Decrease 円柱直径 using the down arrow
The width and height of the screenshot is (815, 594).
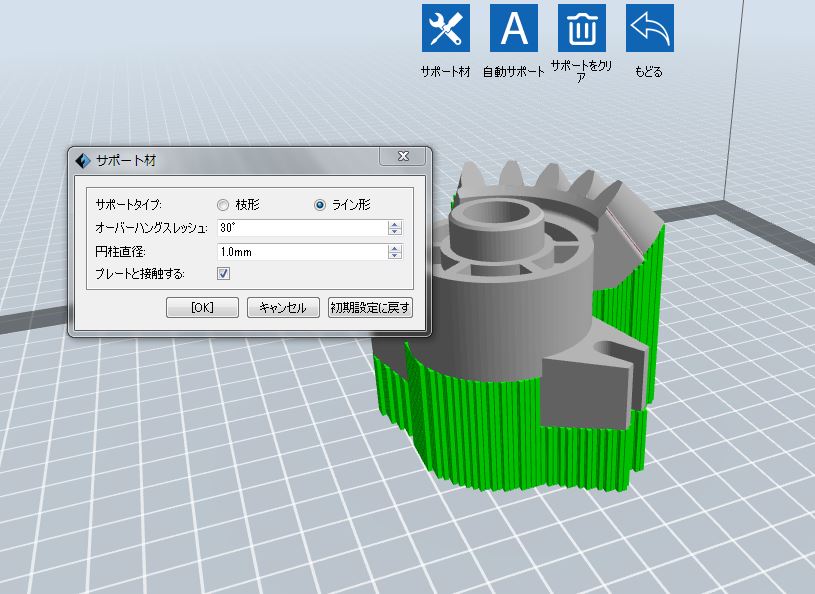[x=395, y=255]
